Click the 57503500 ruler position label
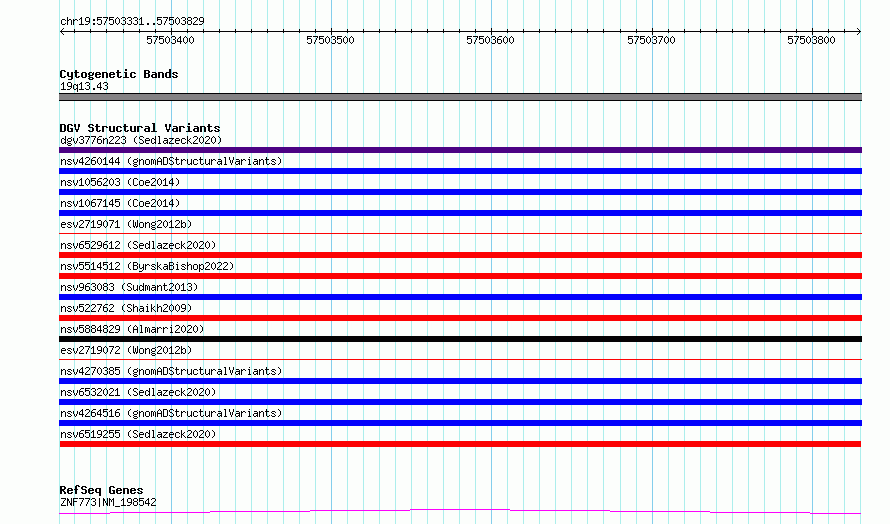890x524 pixels. [x=330, y=40]
